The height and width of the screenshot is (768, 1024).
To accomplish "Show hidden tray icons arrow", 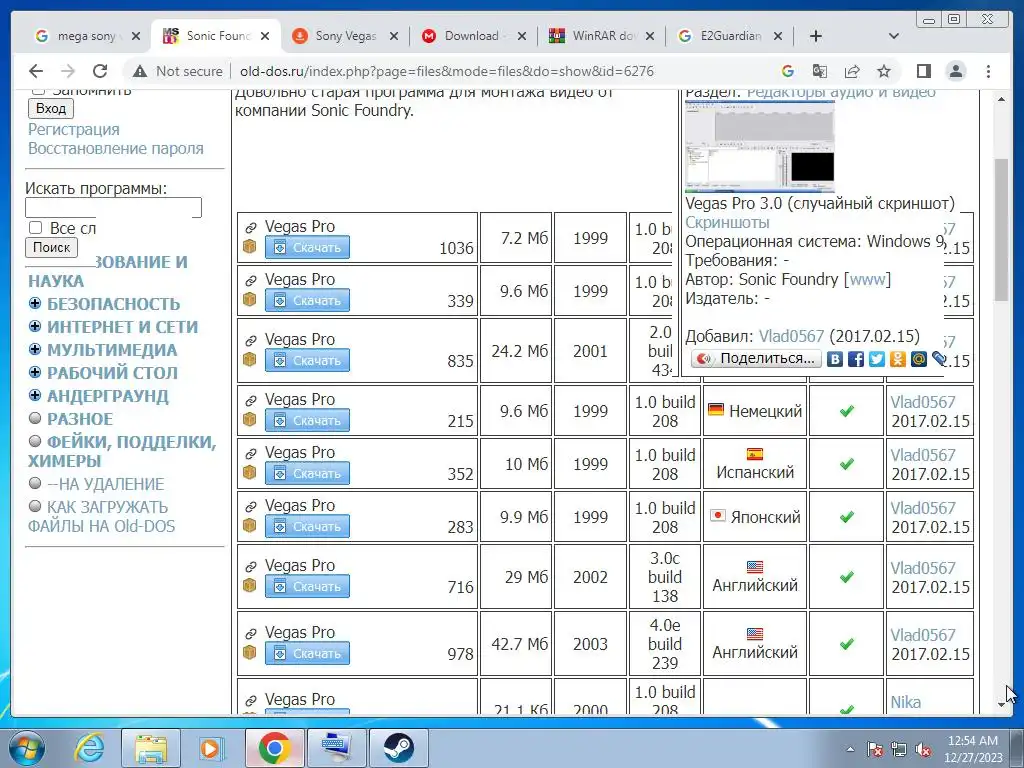I will click(x=850, y=750).
